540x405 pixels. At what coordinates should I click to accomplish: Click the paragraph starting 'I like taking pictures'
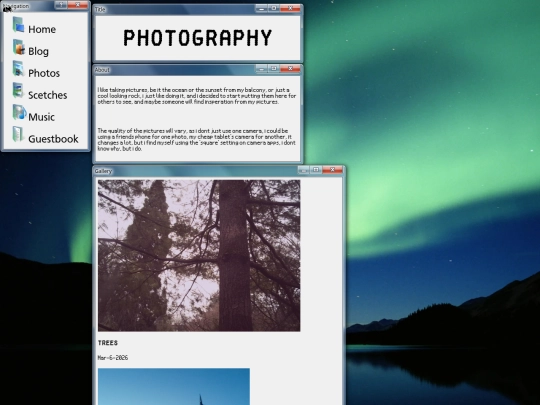[x=197, y=96]
